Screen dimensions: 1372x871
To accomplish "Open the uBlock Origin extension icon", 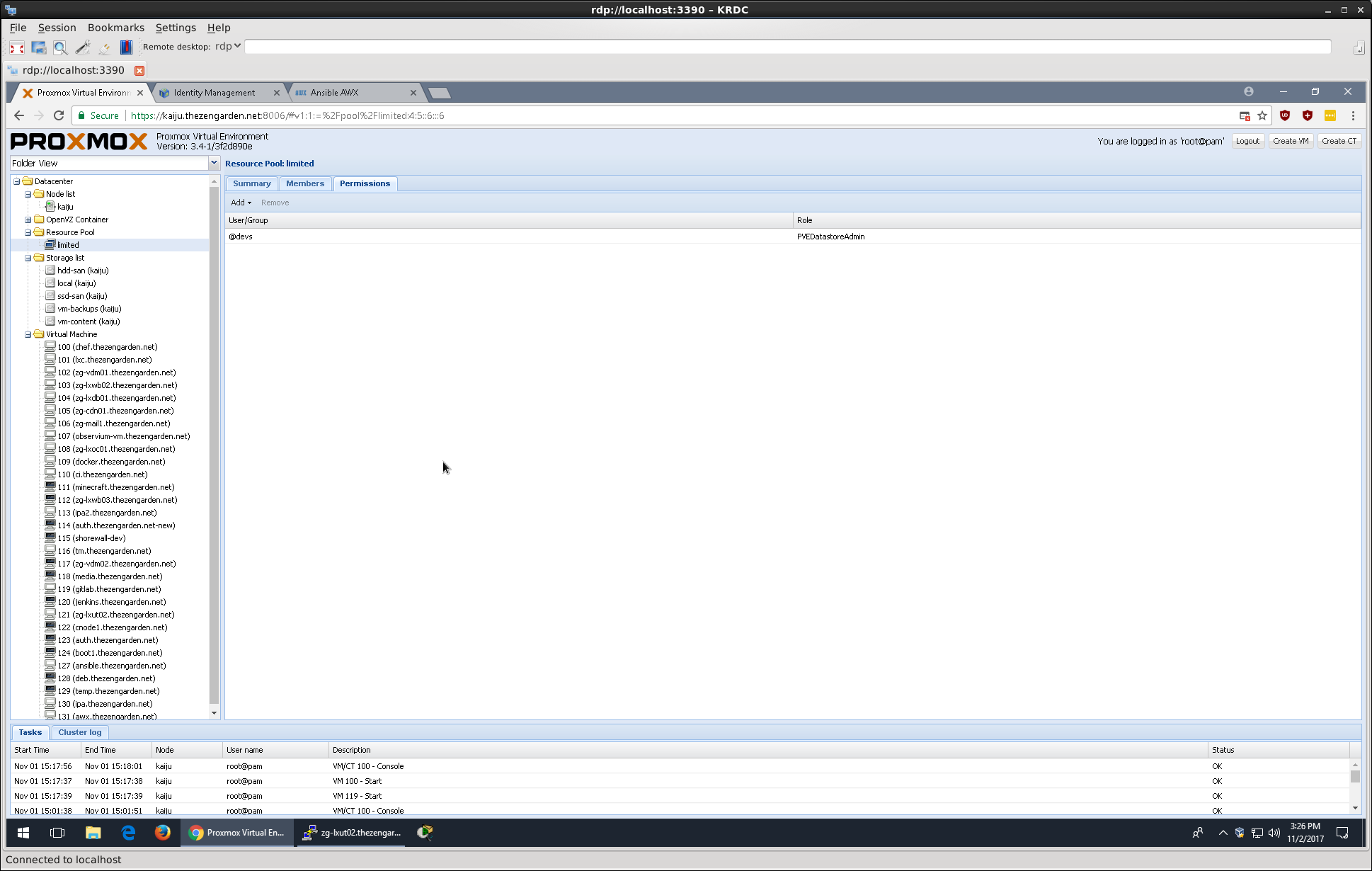I will (x=1285, y=115).
